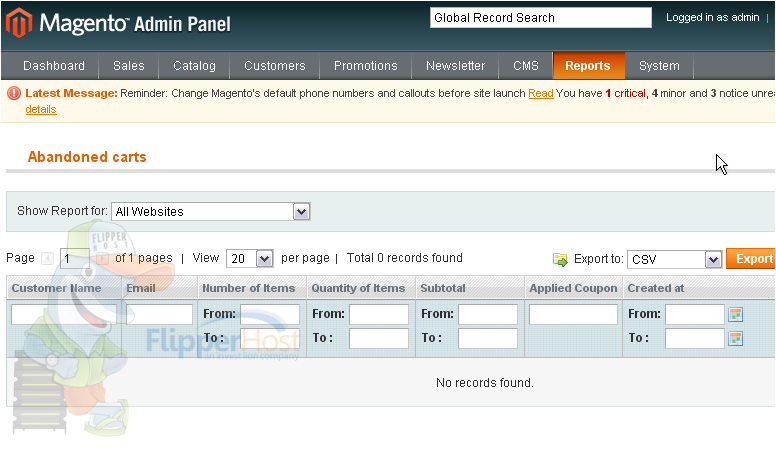Click Number of Items From field
The image size is (776, 450).
click(270, 314)
